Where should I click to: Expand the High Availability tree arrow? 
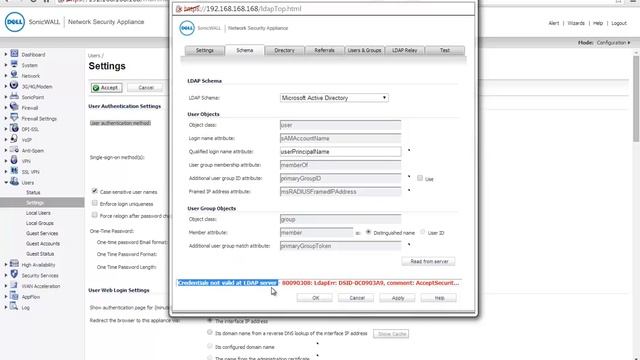click(x=6, y=264)
